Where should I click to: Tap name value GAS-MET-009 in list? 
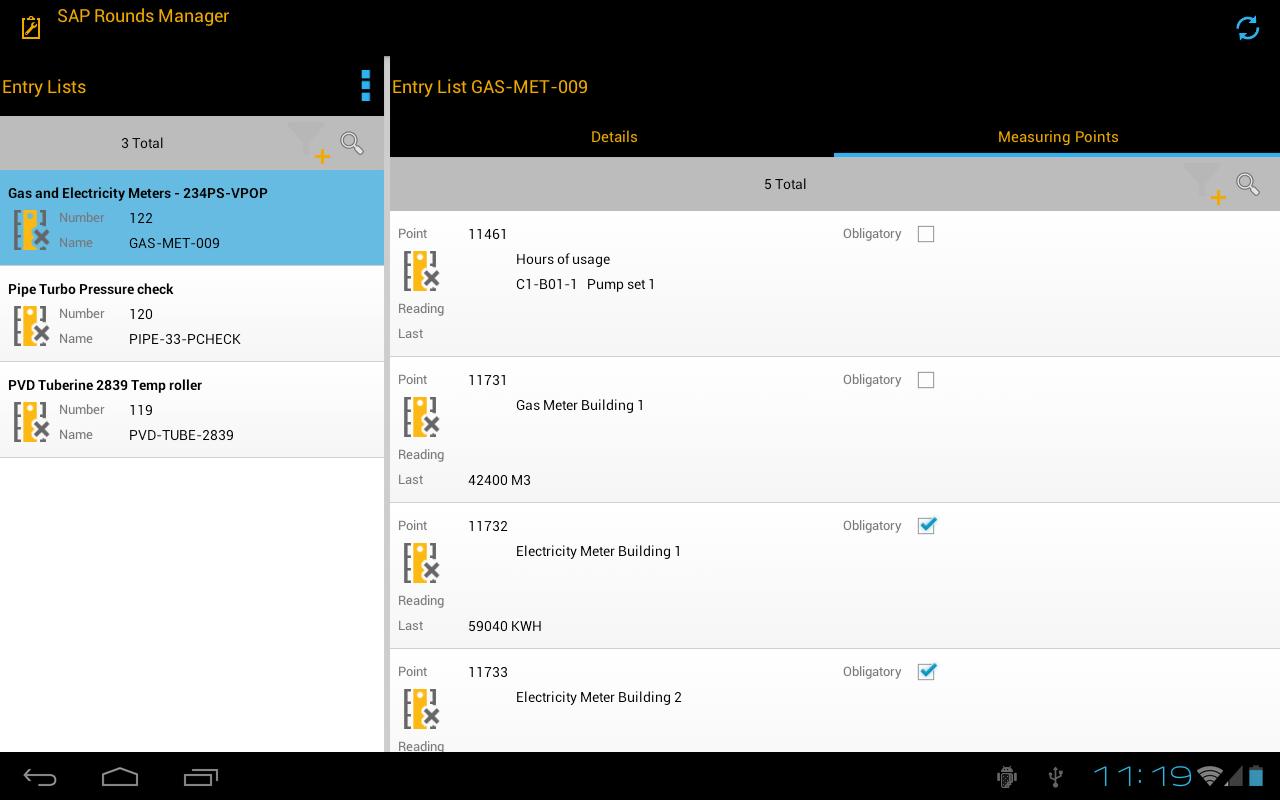pos(174,243)
